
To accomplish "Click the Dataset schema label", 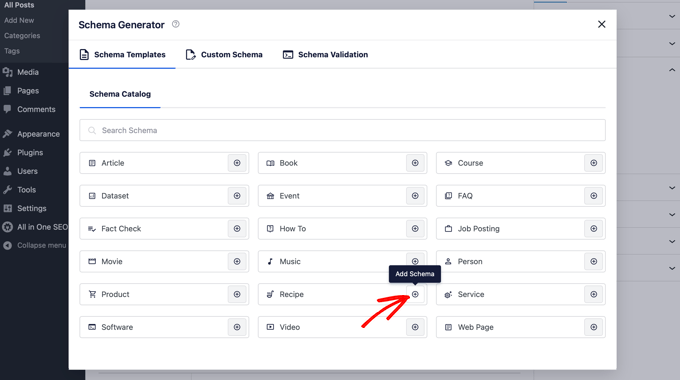I will (x=115, y=196).
